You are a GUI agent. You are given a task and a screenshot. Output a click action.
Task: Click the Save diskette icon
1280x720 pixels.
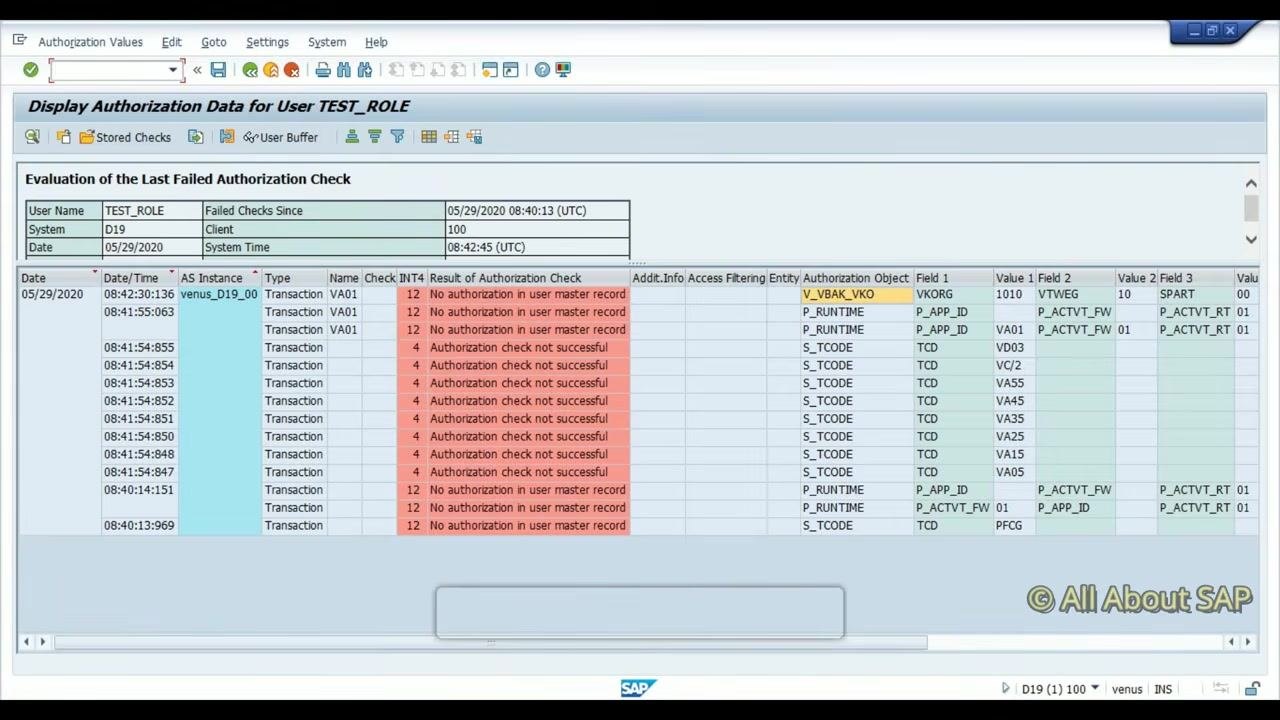(218, 70)
